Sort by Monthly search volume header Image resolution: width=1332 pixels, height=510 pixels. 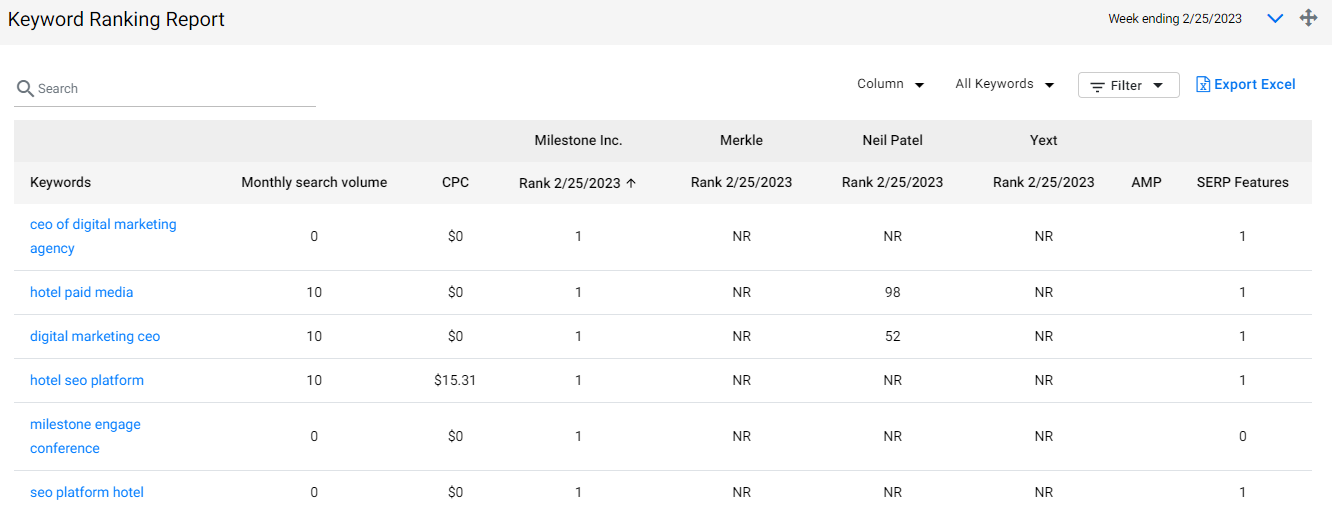314,183
